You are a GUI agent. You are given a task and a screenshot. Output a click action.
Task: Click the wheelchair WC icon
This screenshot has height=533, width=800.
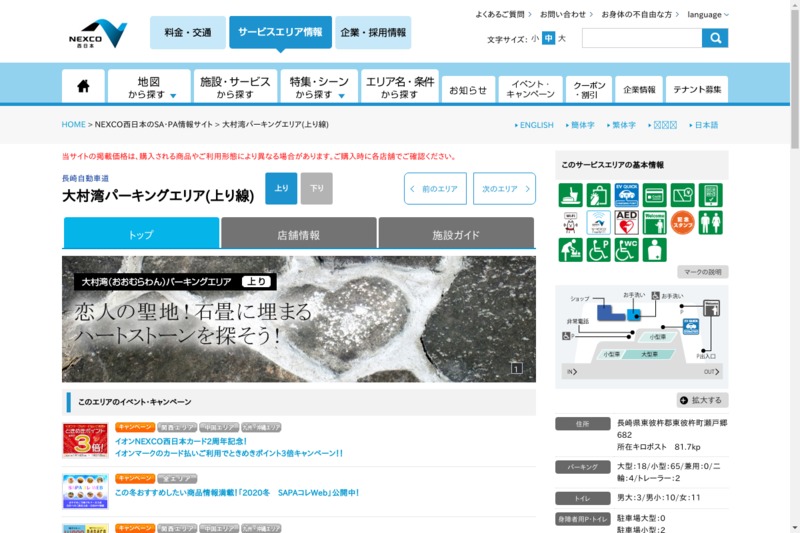(x=627, y=250)
